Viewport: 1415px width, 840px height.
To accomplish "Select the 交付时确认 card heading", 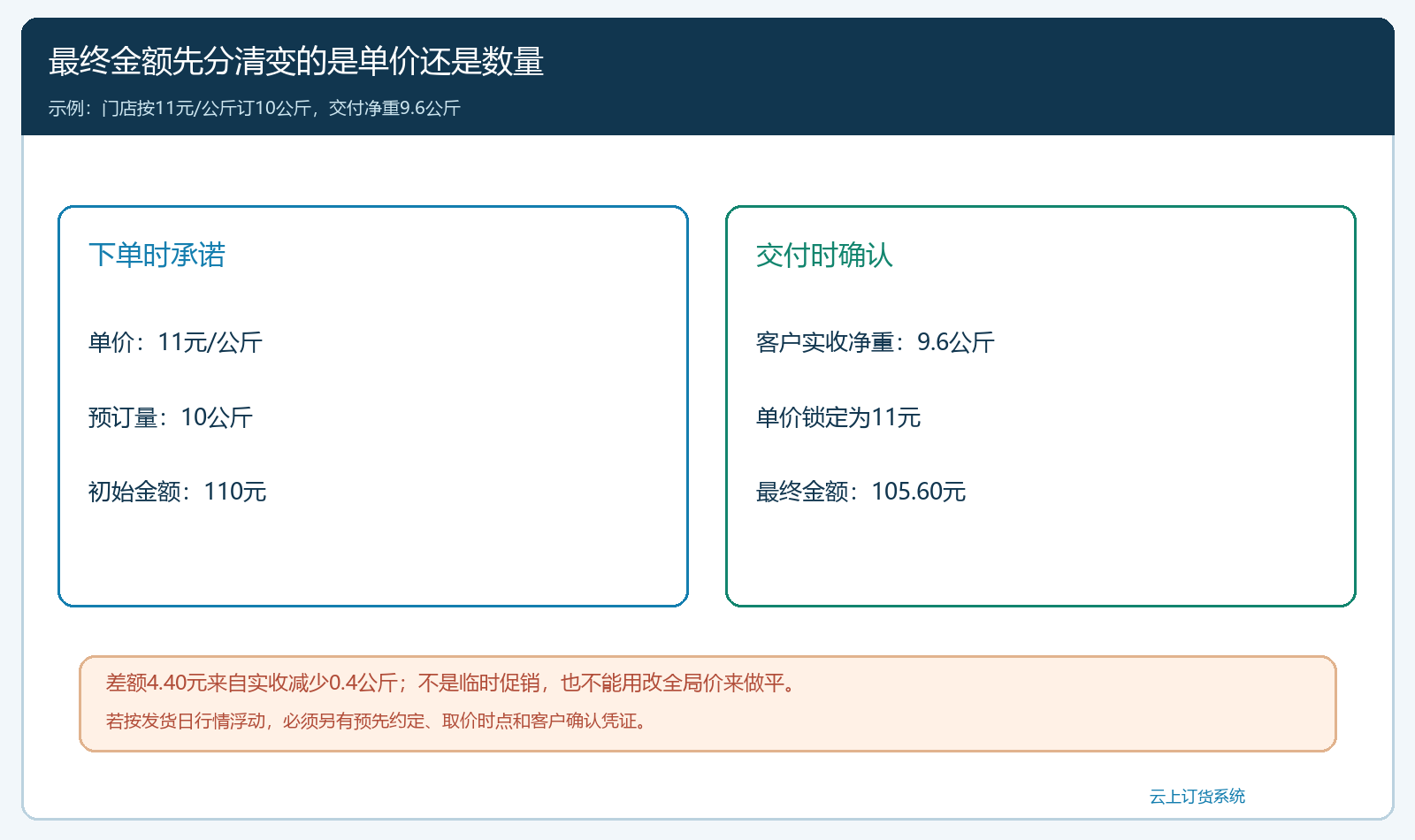I will coord(824,255).
